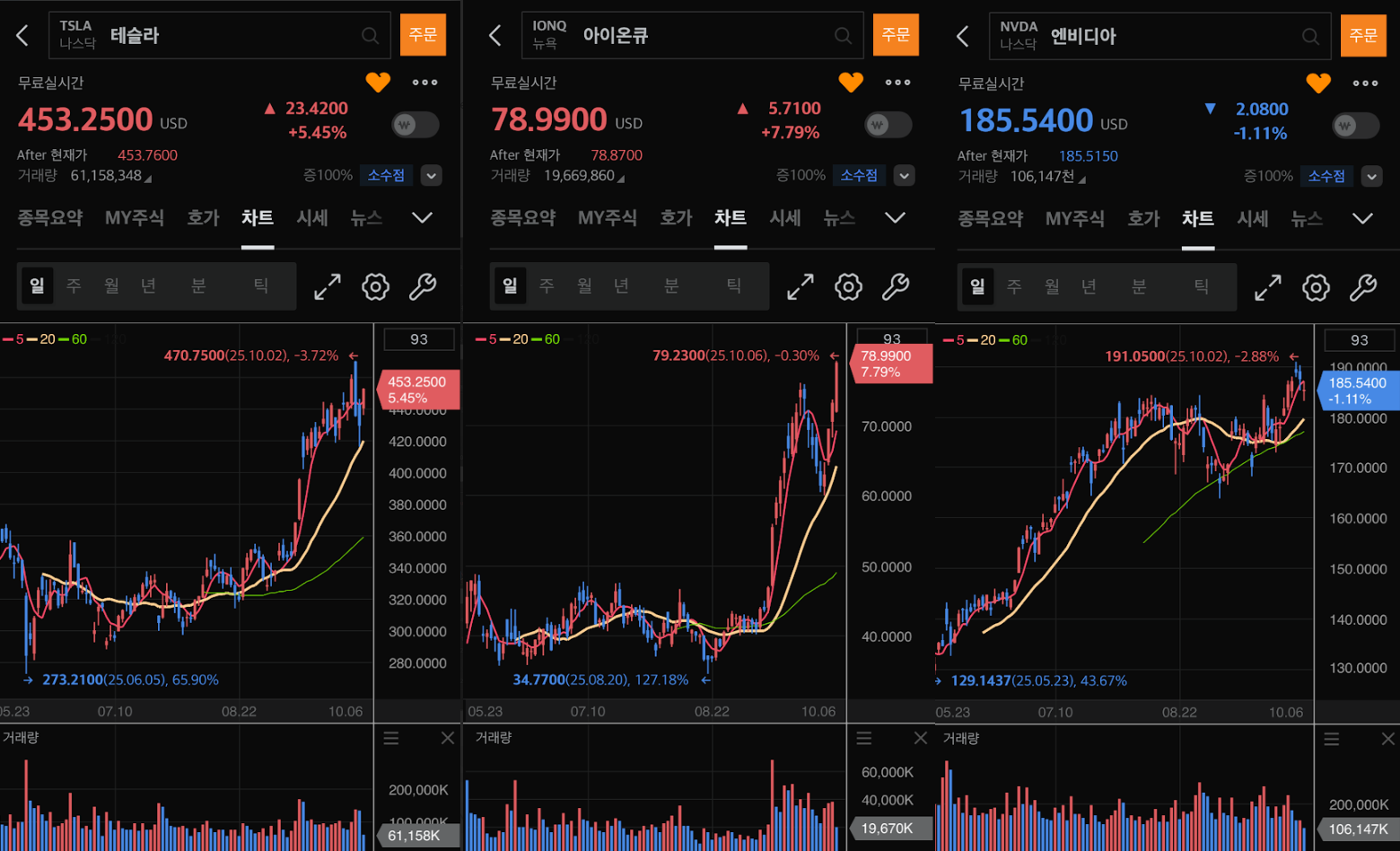Open Nvidia volume panel menu icon
The image size is (1400, 851).
(1332, 739)
